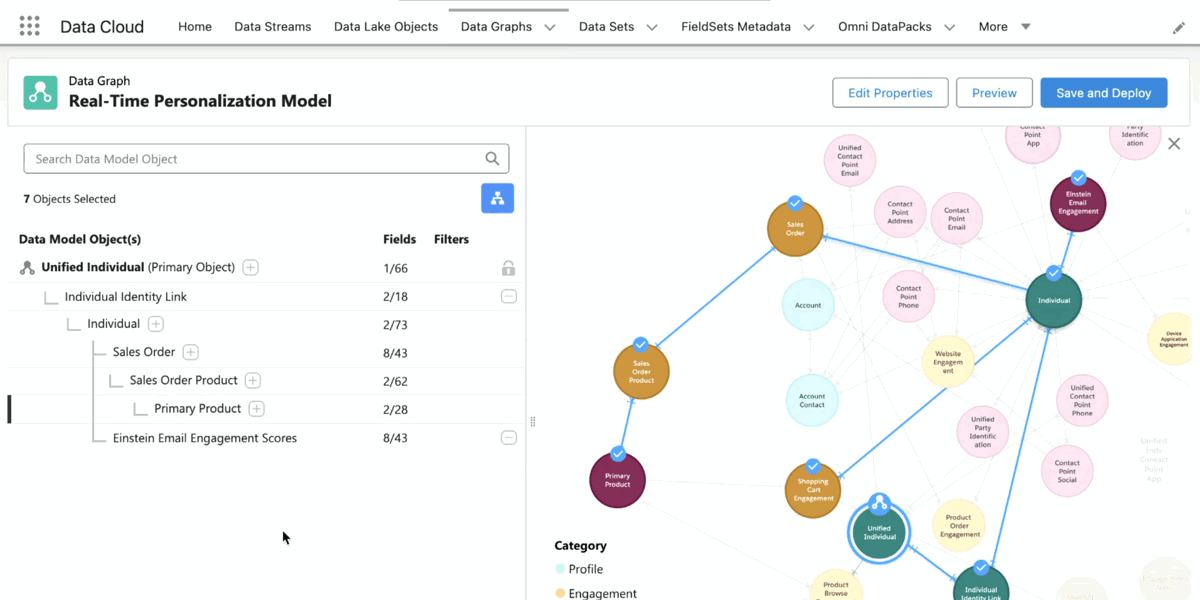Viewport: 1200px width, 600px height.
Task: Open the Data Graphs tab dropdown chevron
Action: coord(550,27)
